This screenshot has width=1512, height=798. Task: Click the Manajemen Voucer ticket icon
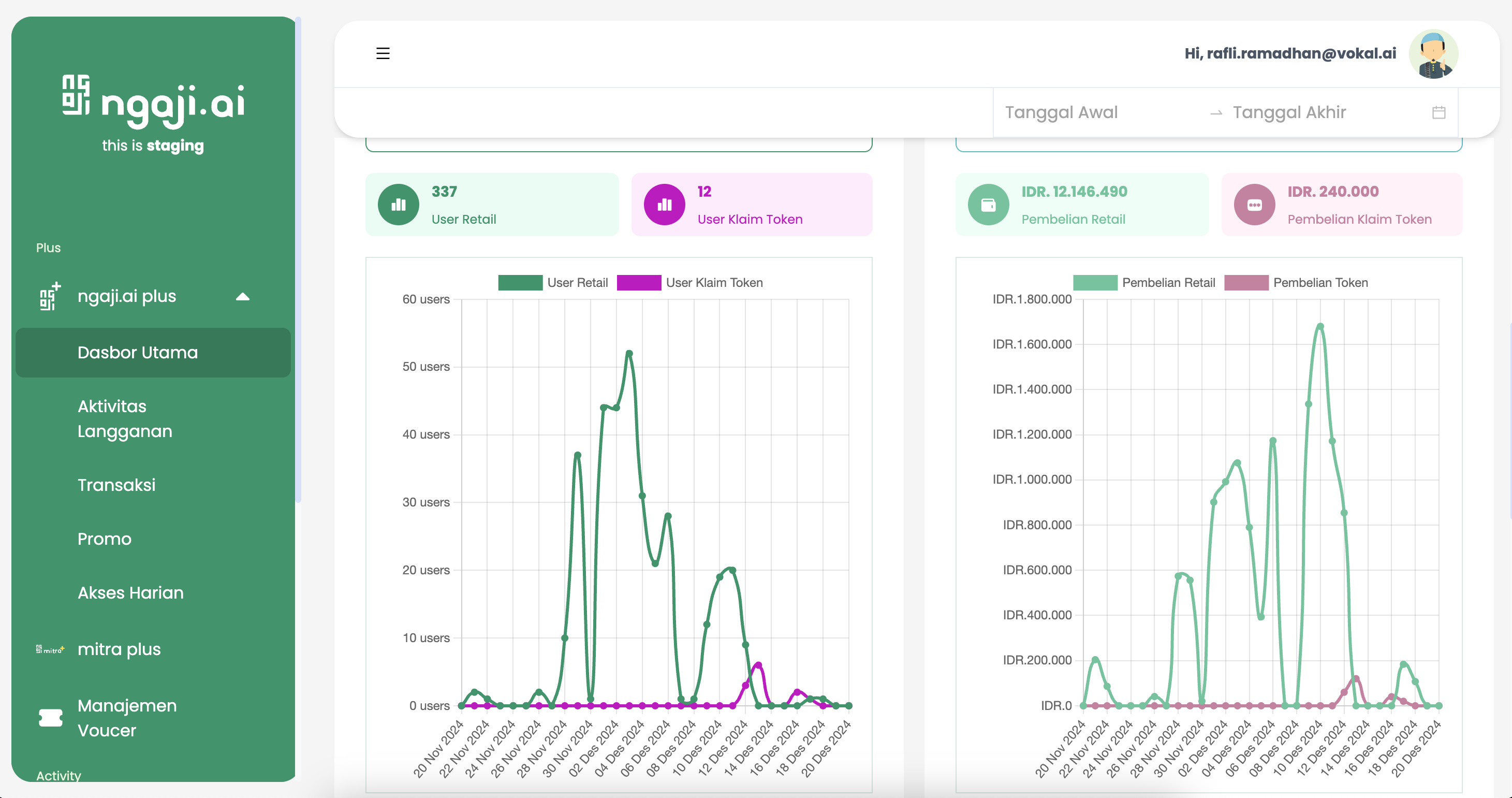51,718
